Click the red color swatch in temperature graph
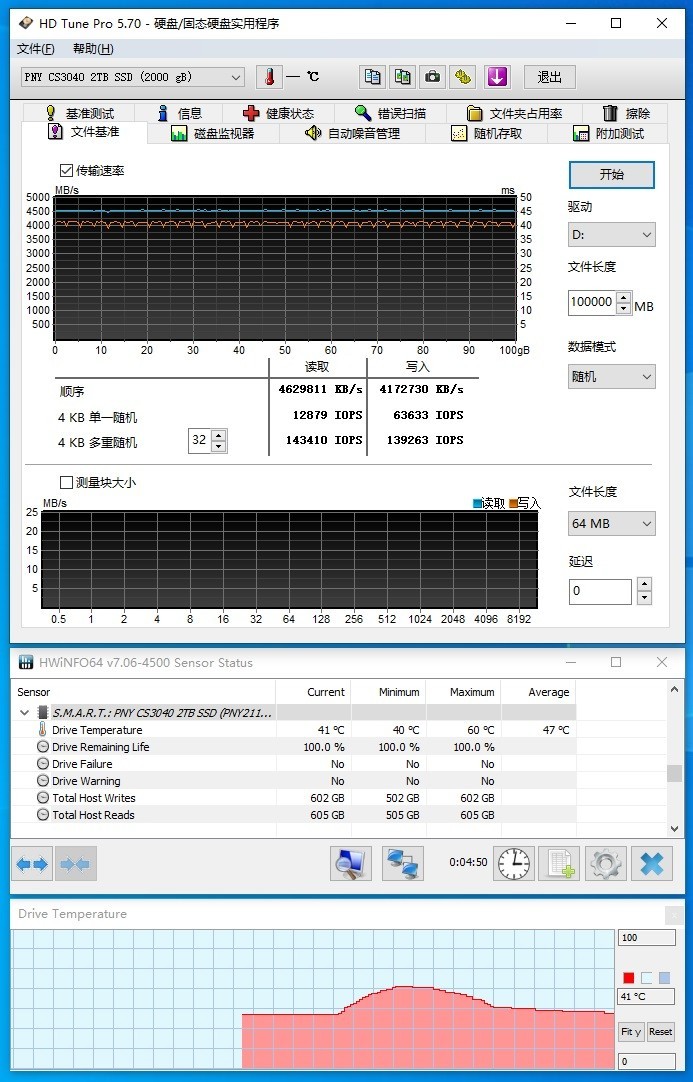The width and height of the screenshot is (693, 1082). [x=628, y=978]
